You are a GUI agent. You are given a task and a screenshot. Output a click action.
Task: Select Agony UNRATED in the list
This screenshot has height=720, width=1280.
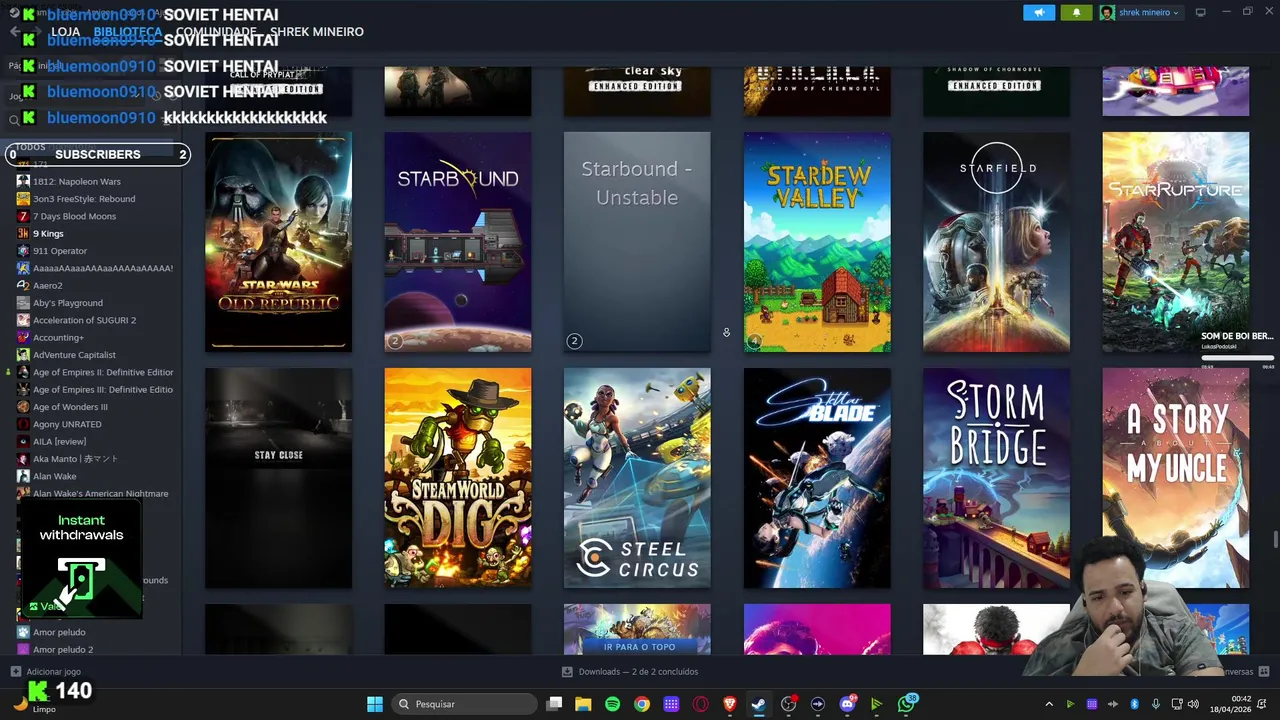[x=67, y=424]
